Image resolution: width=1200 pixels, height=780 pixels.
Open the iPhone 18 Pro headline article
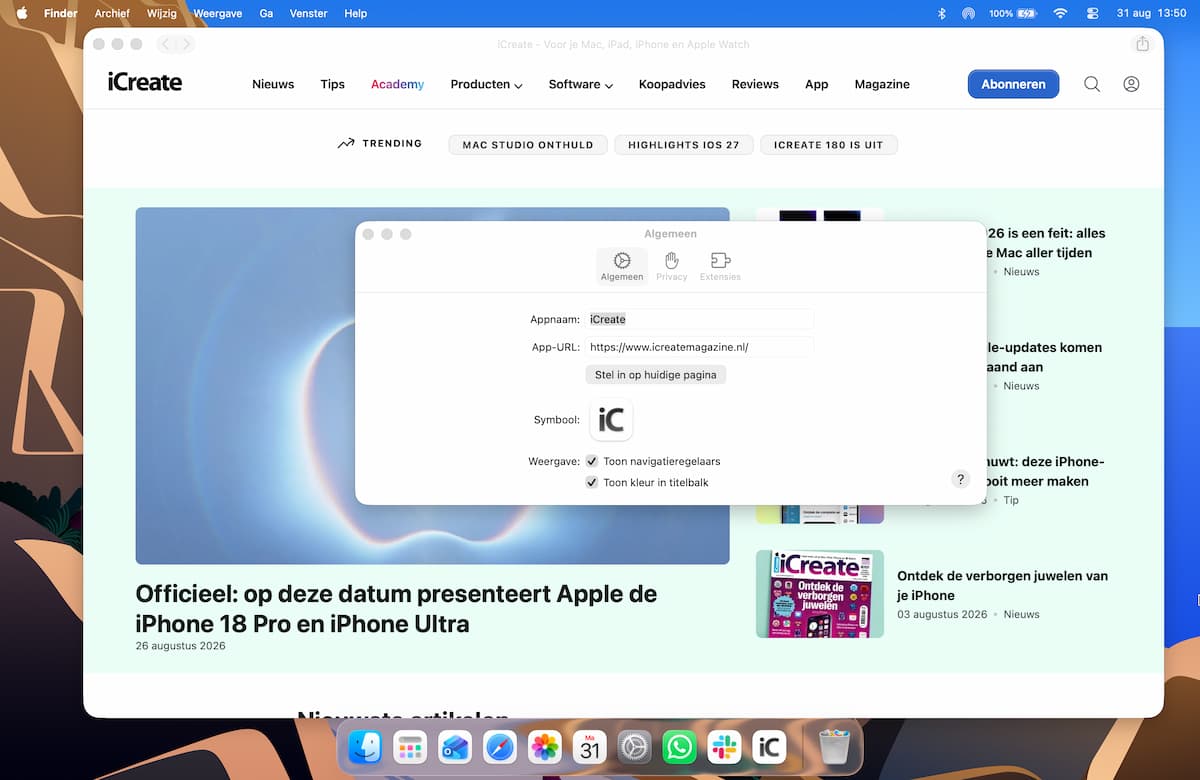point(396,608)
